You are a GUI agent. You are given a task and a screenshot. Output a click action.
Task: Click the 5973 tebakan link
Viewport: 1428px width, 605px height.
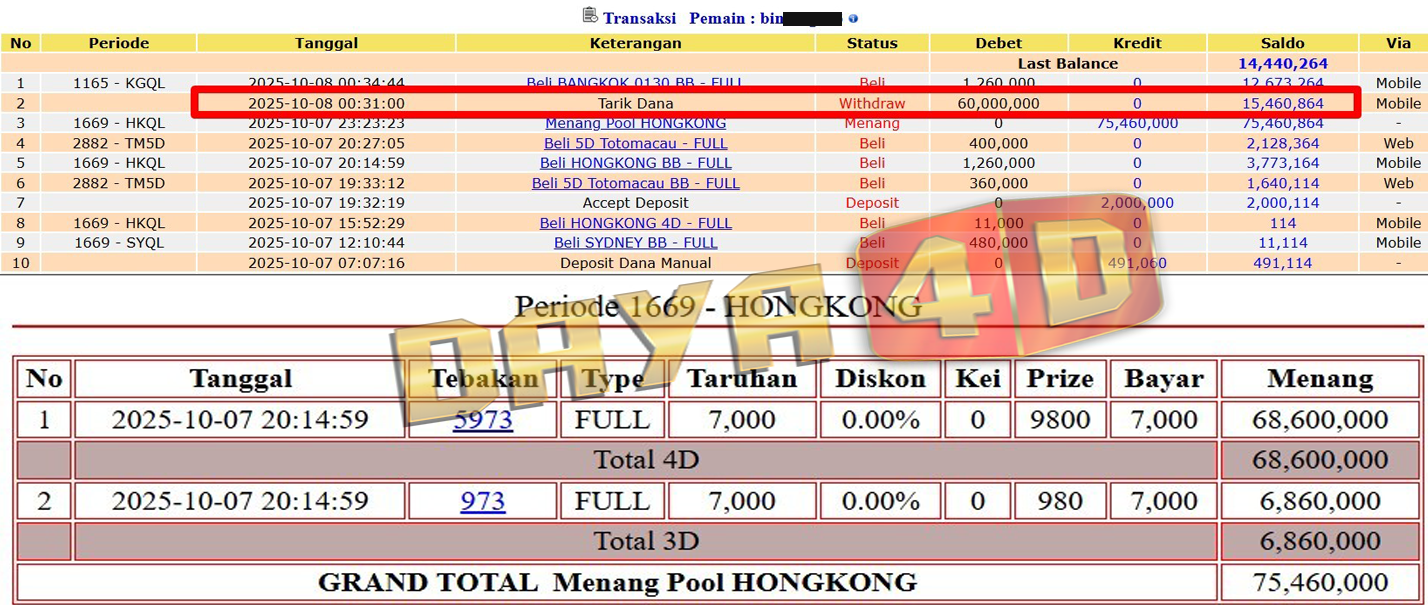tap(482, 420)
